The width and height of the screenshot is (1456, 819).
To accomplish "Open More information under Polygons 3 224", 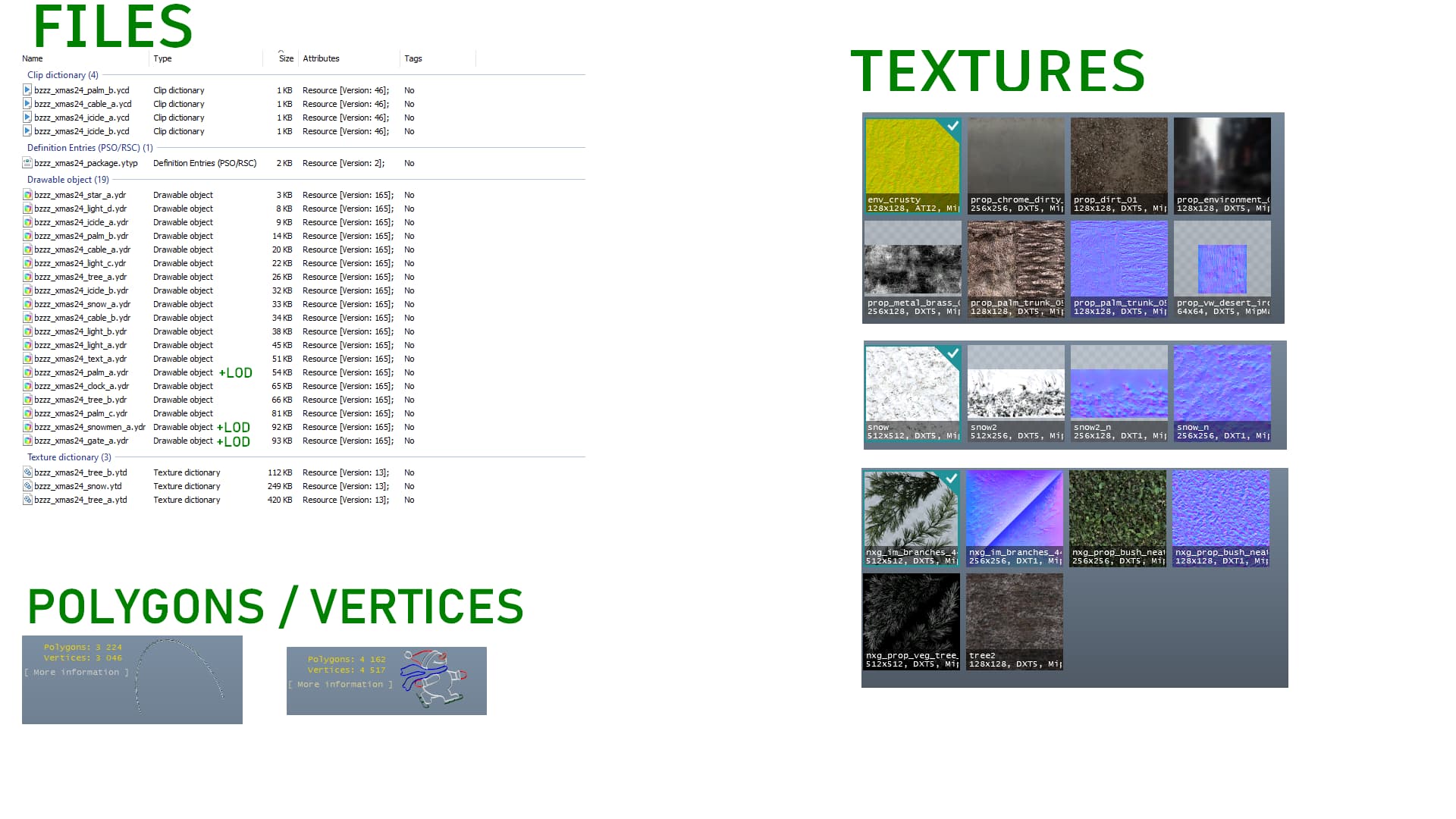I will click(77, 673).
